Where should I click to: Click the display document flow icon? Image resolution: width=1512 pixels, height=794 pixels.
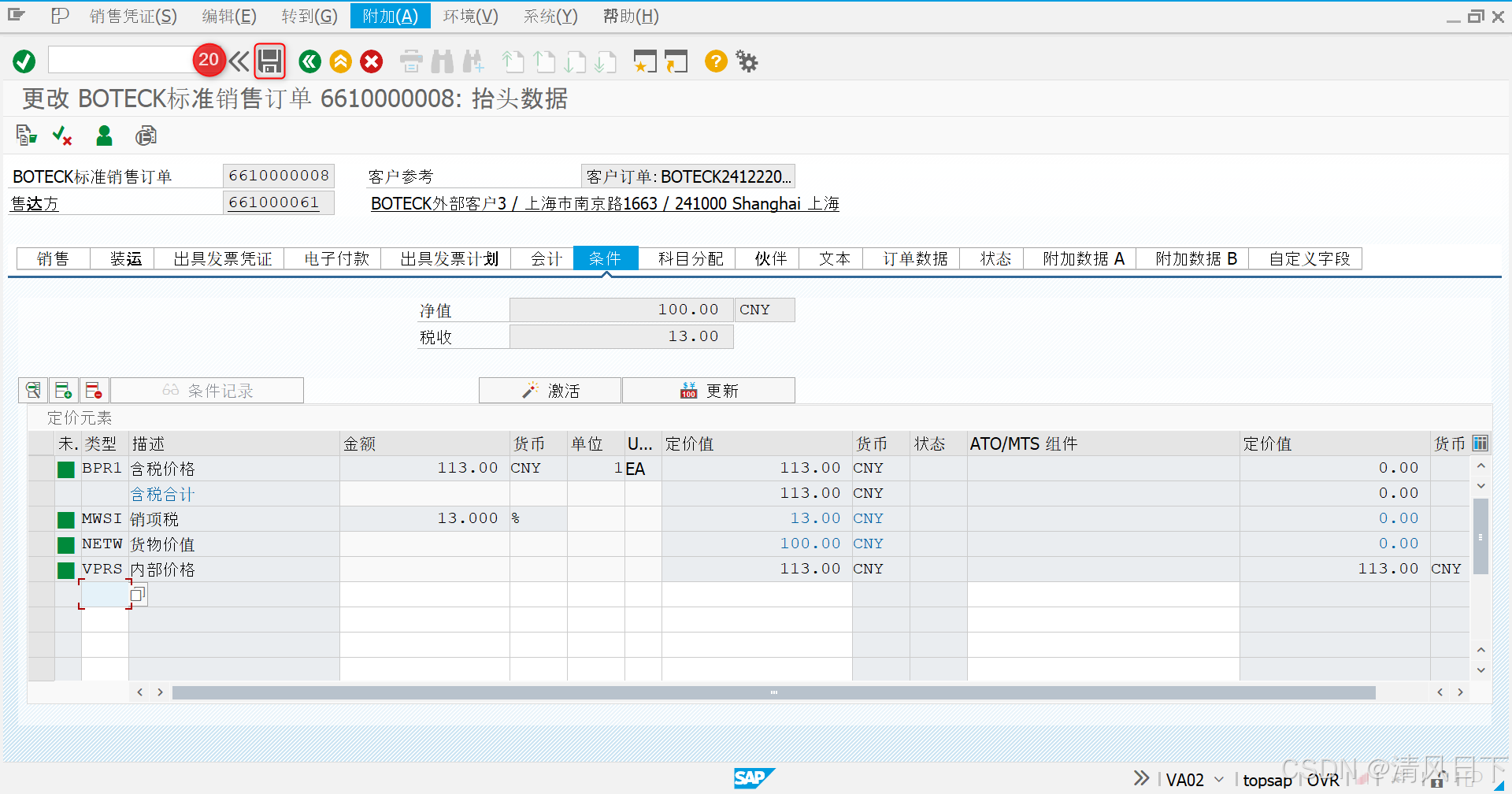26,135
